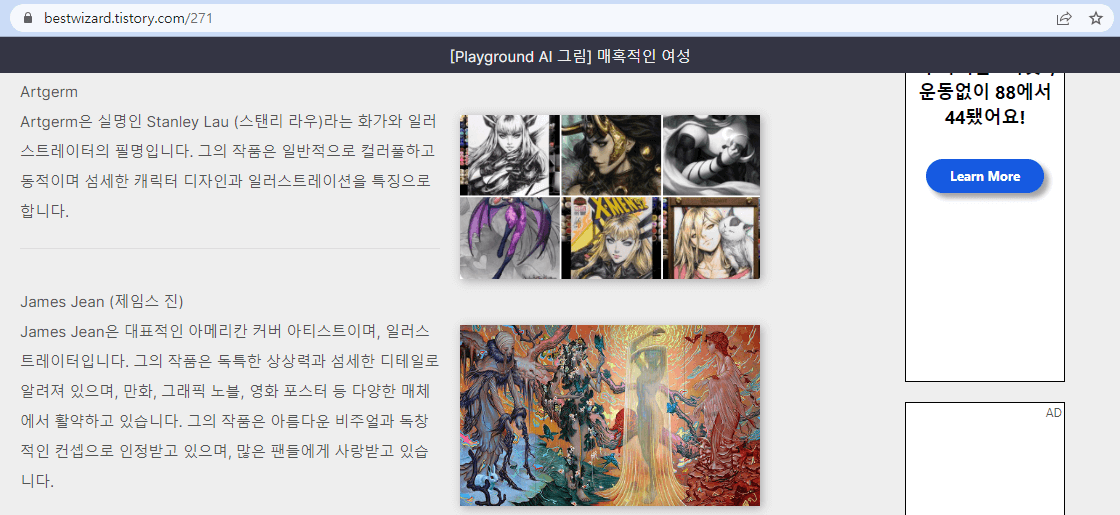Click the '44됐어요!' ad headline
Image resolution: width=1120 pixels, height=515 pixels.
coord(984,117)
